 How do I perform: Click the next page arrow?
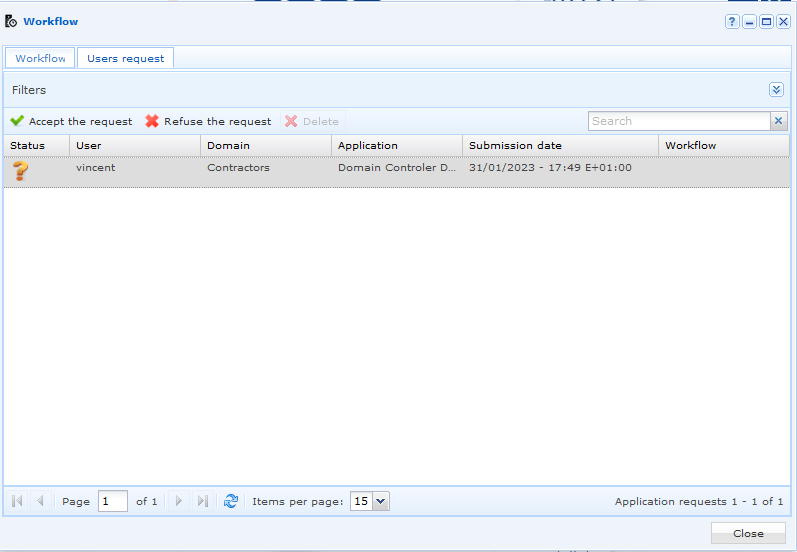point(179,501)
